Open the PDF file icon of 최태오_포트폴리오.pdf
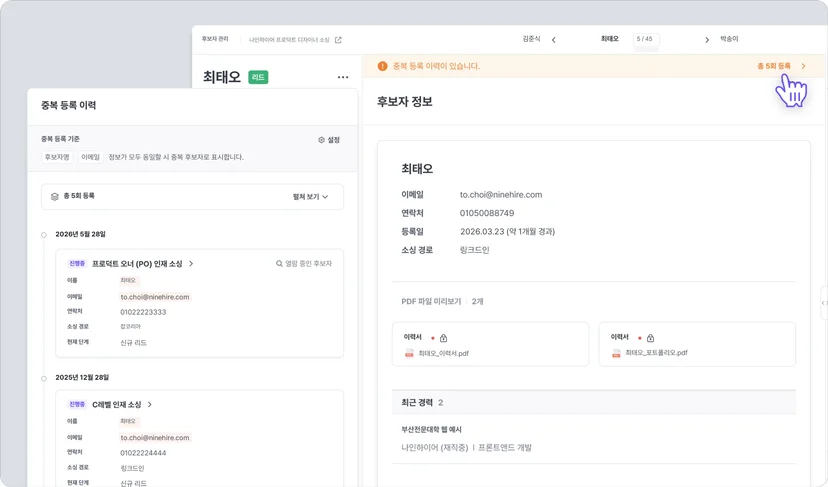The image size is (828, 487). click(x=616, y=353)
